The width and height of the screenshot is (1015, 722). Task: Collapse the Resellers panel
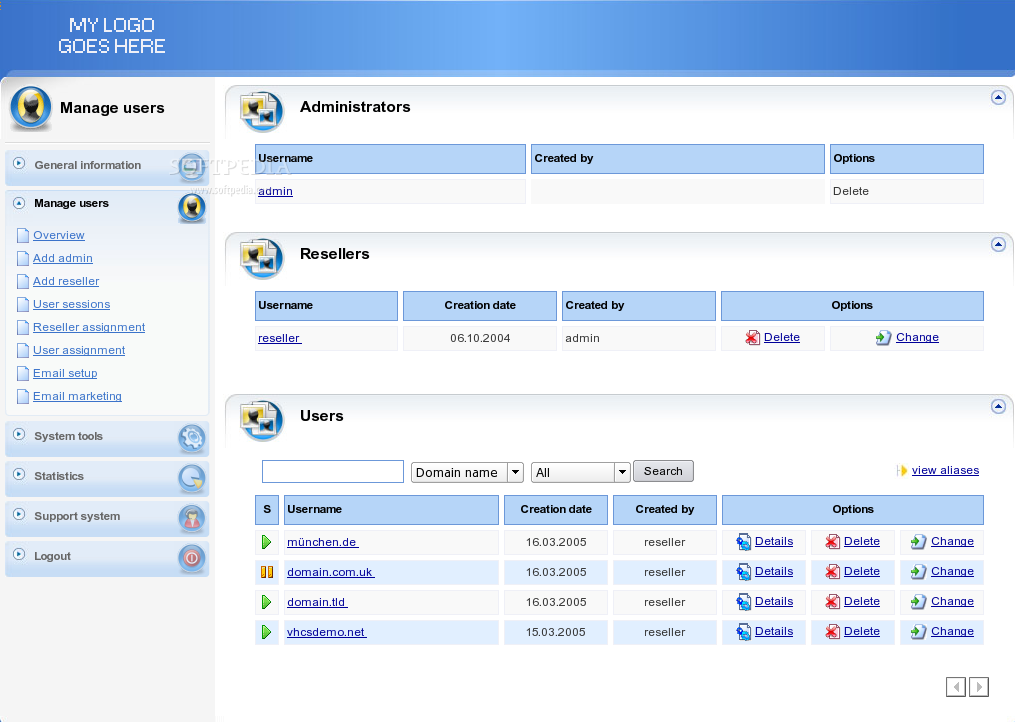997,244
